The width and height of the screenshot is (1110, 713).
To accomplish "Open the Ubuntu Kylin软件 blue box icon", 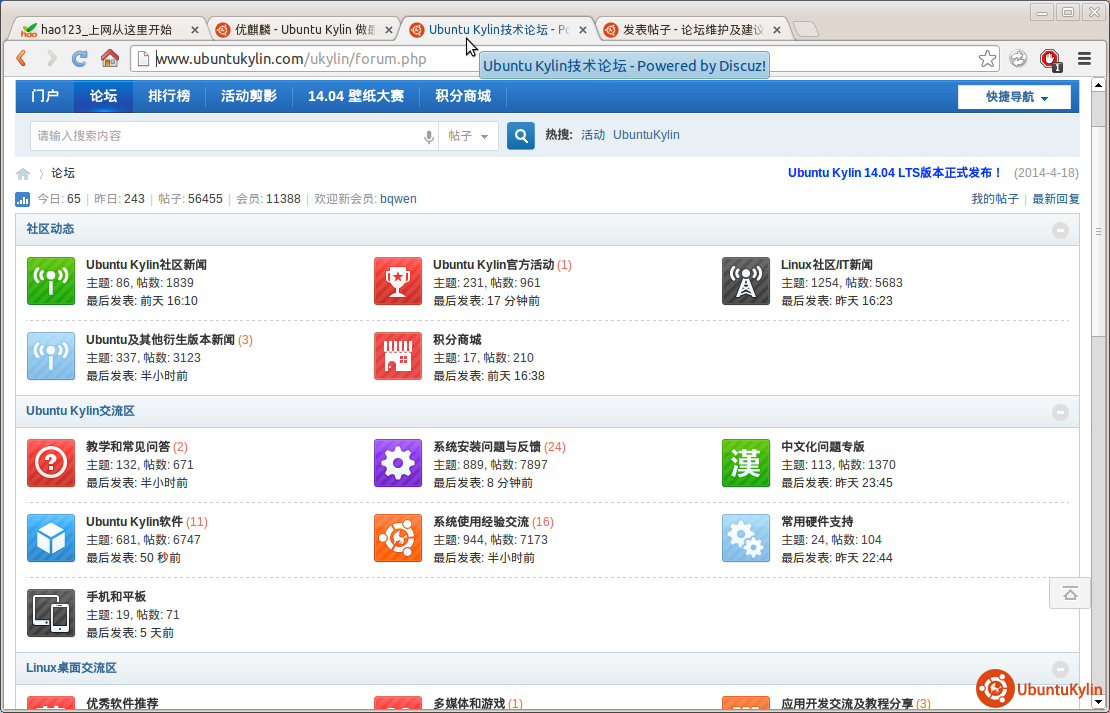I will click(50, 538).
